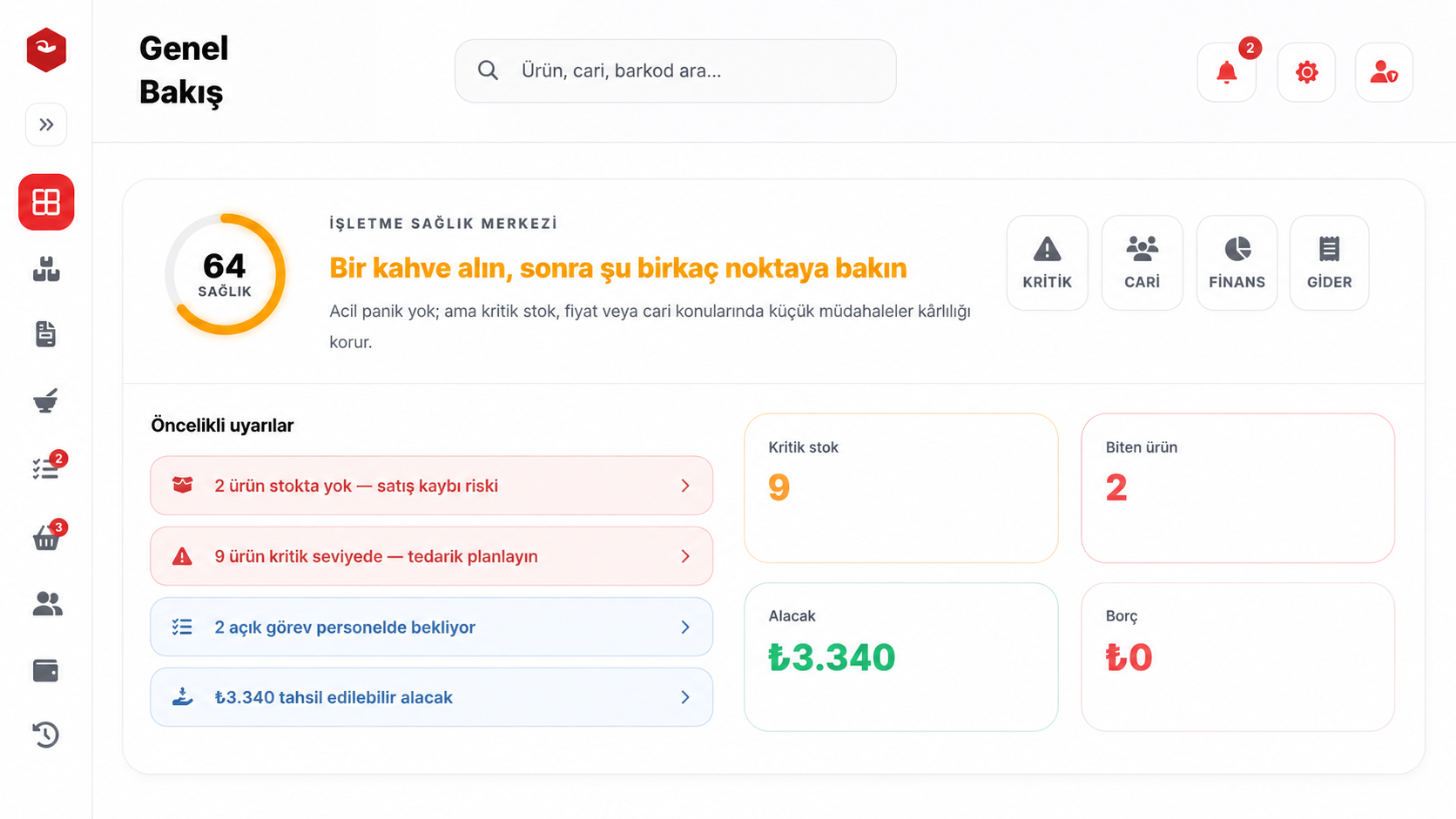1456x819 pixels.
Task: Expand the sidebar with double-chevron button
Action: 46,124
